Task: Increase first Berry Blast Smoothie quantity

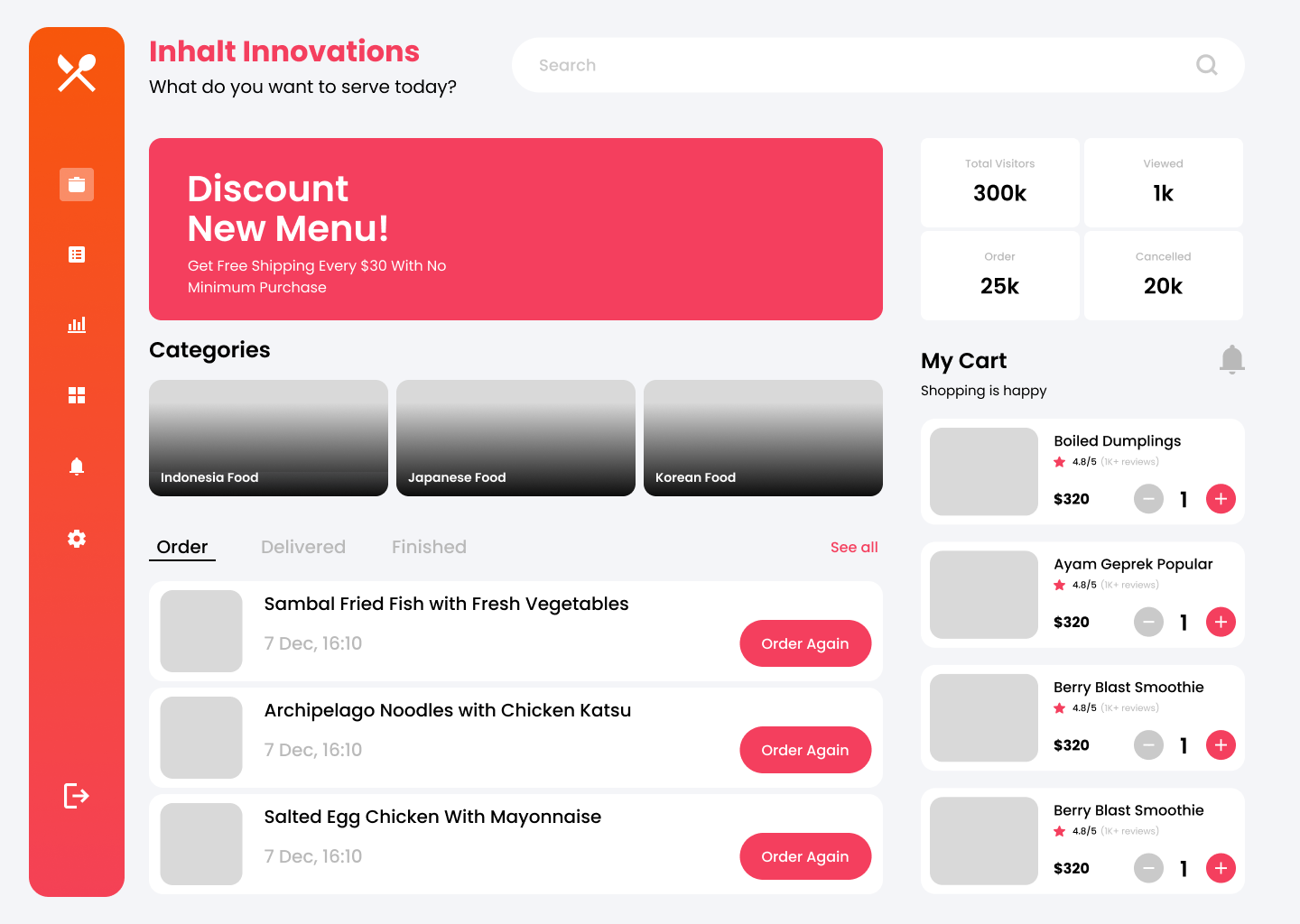Action: click(1221, 745)
